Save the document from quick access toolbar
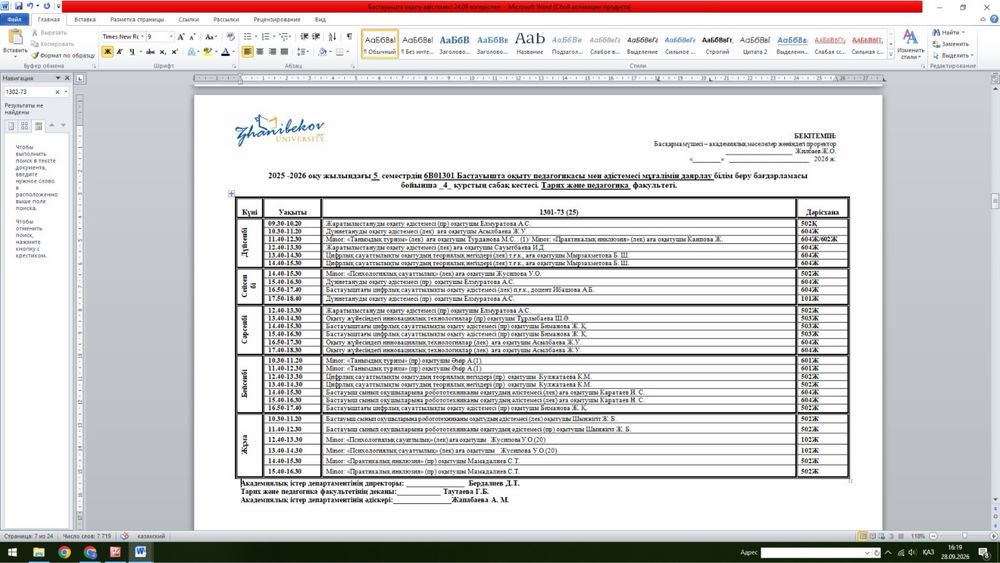This screenshot has height=563, width=1000. pos(18,6)
